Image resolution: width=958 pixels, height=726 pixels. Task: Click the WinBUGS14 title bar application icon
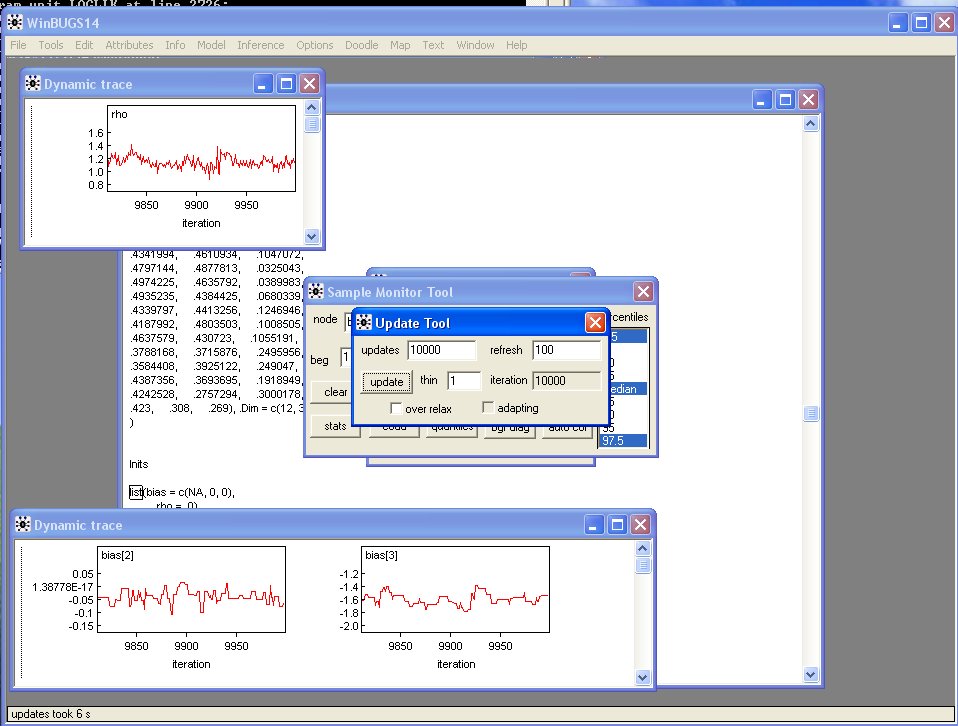16,22
